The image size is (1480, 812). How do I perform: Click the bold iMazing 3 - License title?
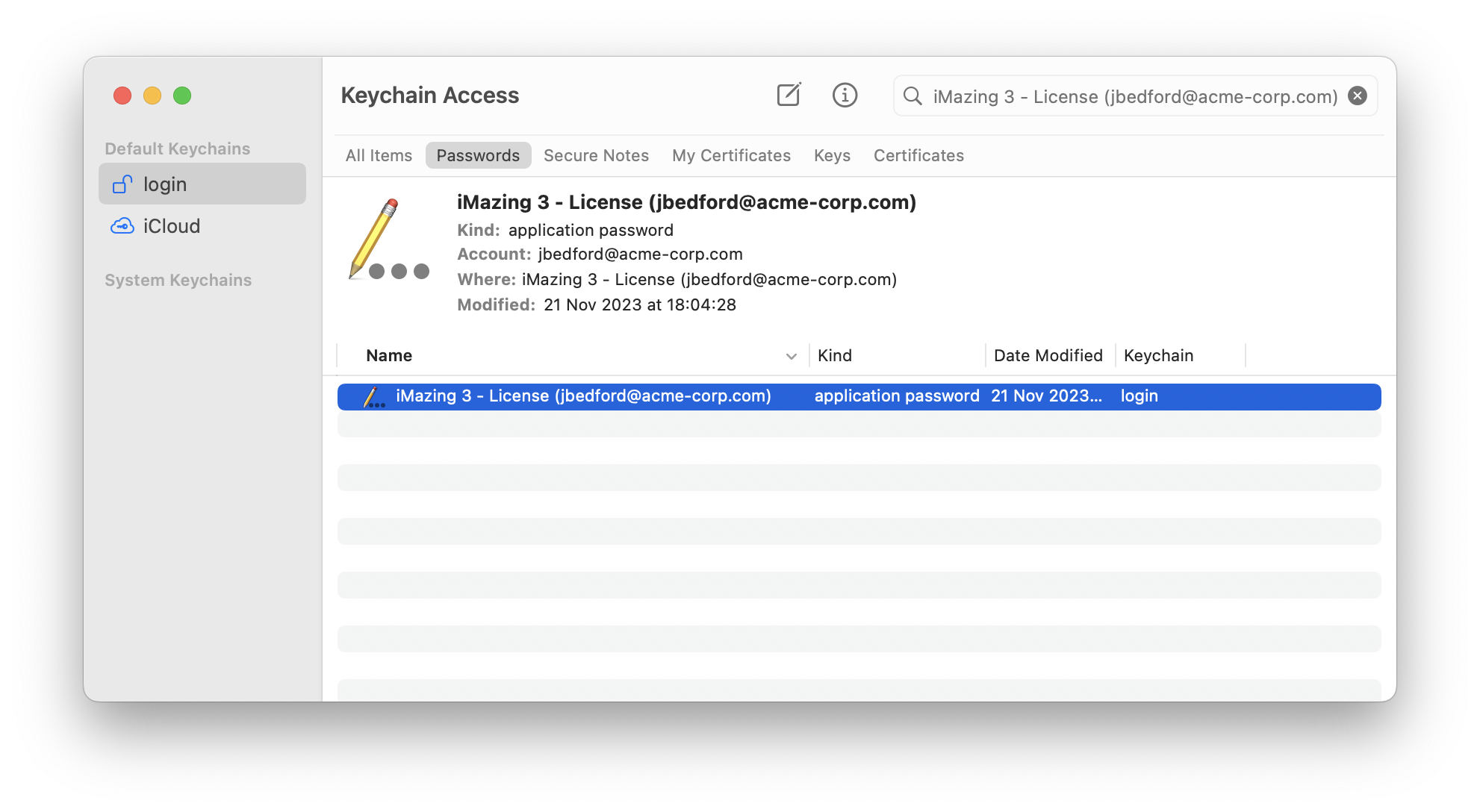[x=686, y=202]
